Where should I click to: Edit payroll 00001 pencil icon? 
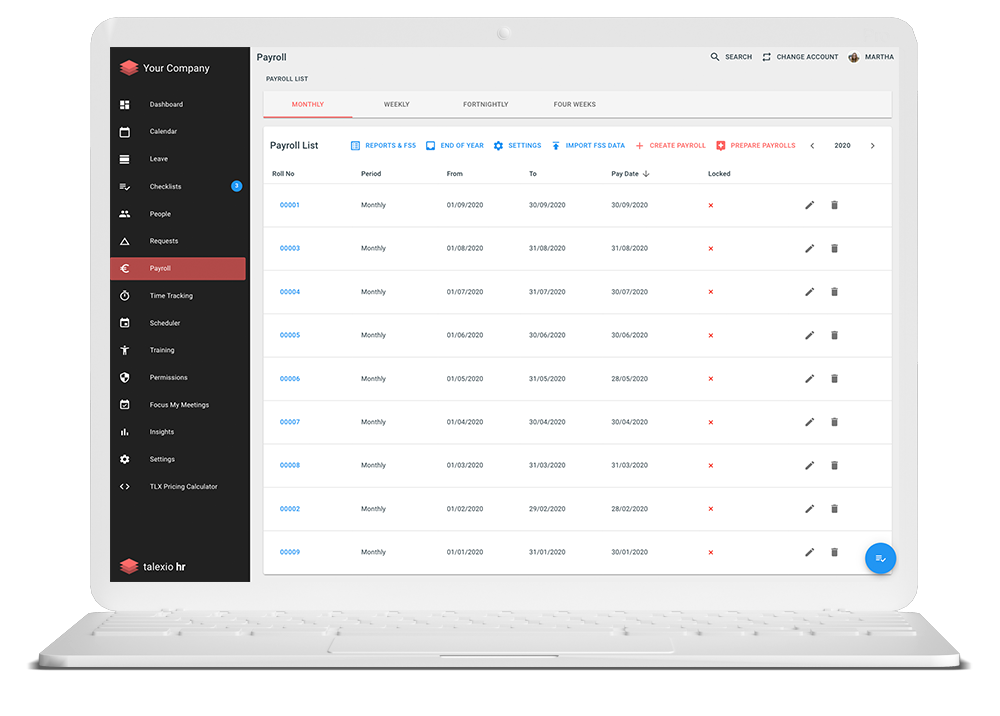click(x=809, y=205)
